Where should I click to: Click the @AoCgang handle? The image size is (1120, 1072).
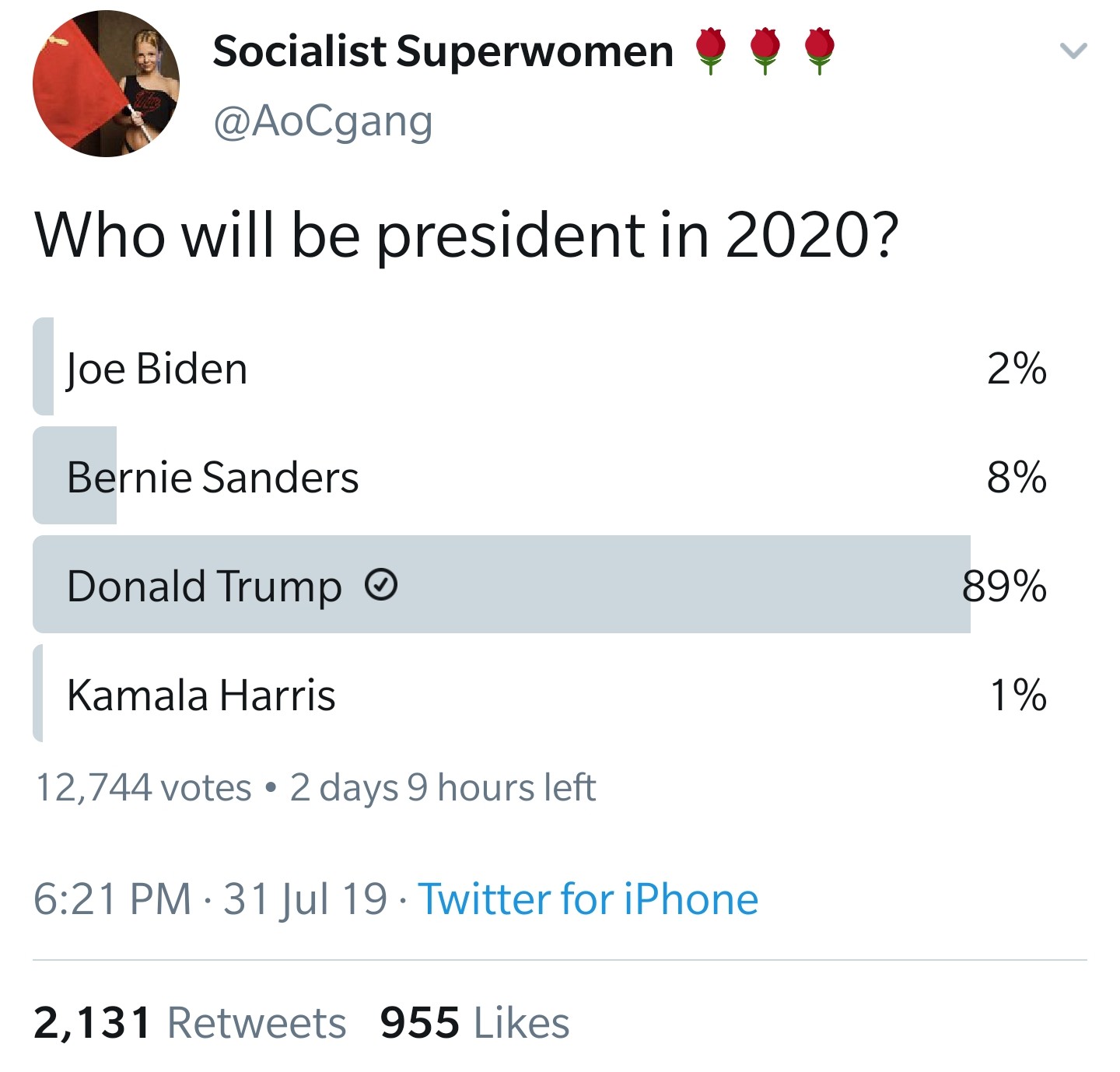[x=322, y=121]
